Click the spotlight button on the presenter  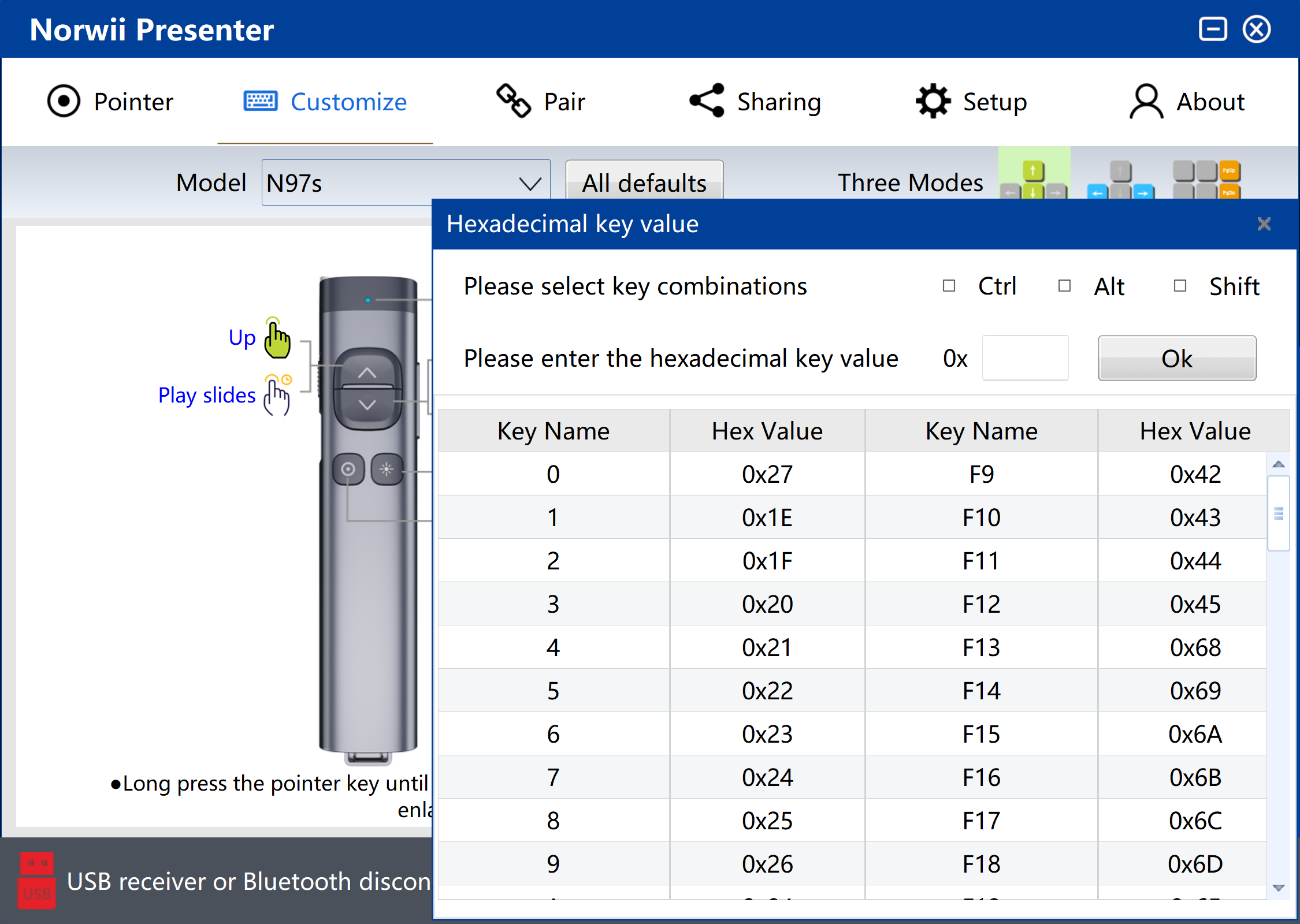[387, 469]
